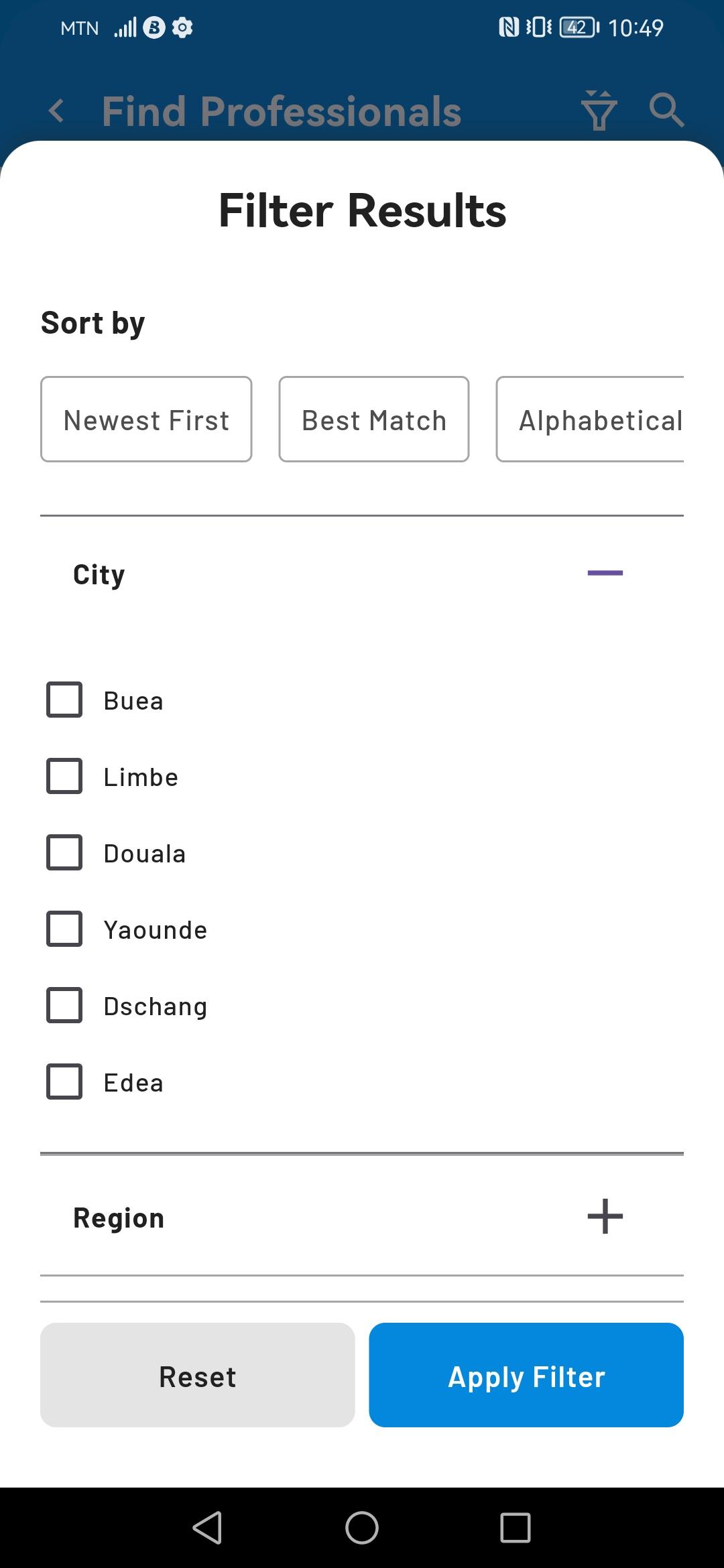Open the search magnifier icon
Image resolution: width=724 pixels, height=1568 pixels.
click(666, 110)
